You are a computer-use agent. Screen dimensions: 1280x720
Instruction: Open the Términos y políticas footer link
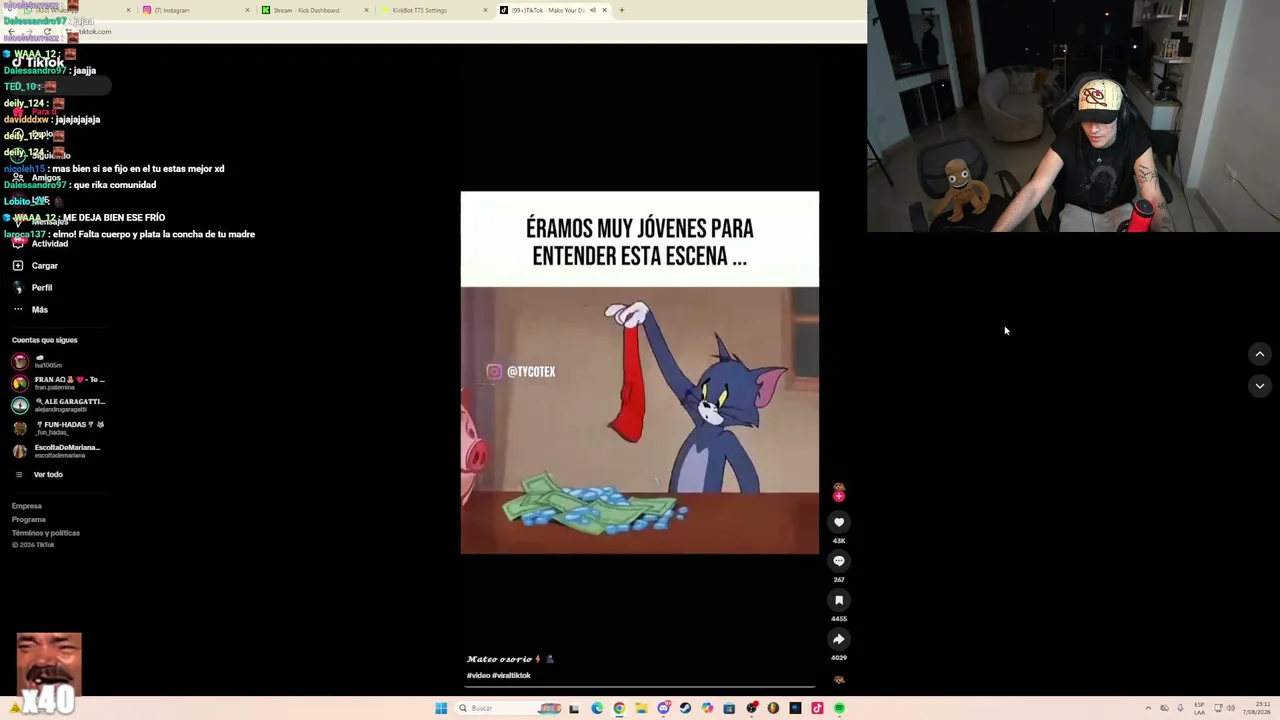[46, 533]
